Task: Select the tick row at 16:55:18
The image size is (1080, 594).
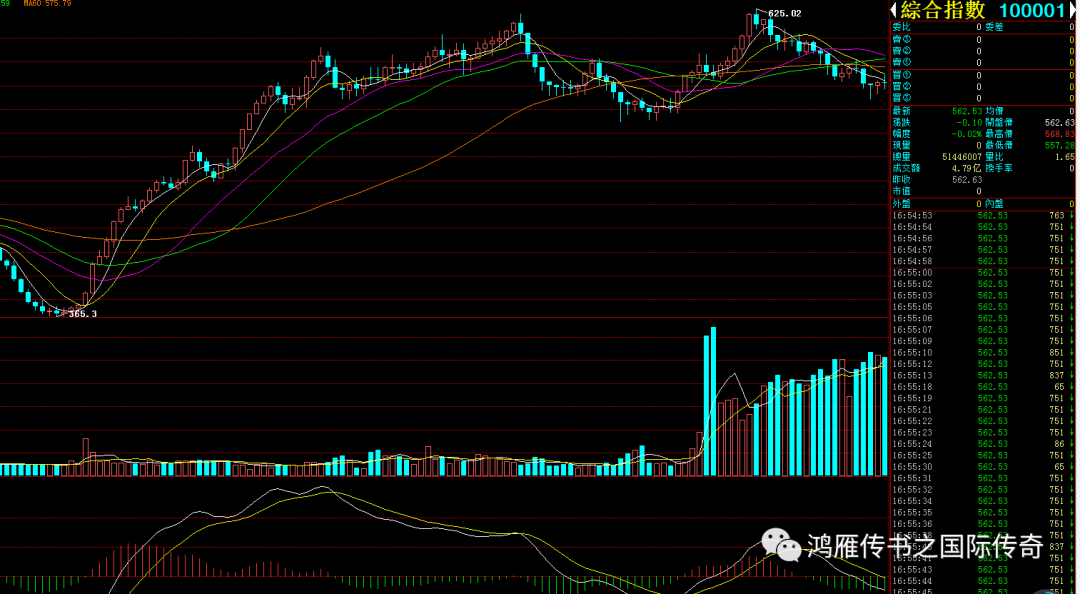Action: pos(983,387)
